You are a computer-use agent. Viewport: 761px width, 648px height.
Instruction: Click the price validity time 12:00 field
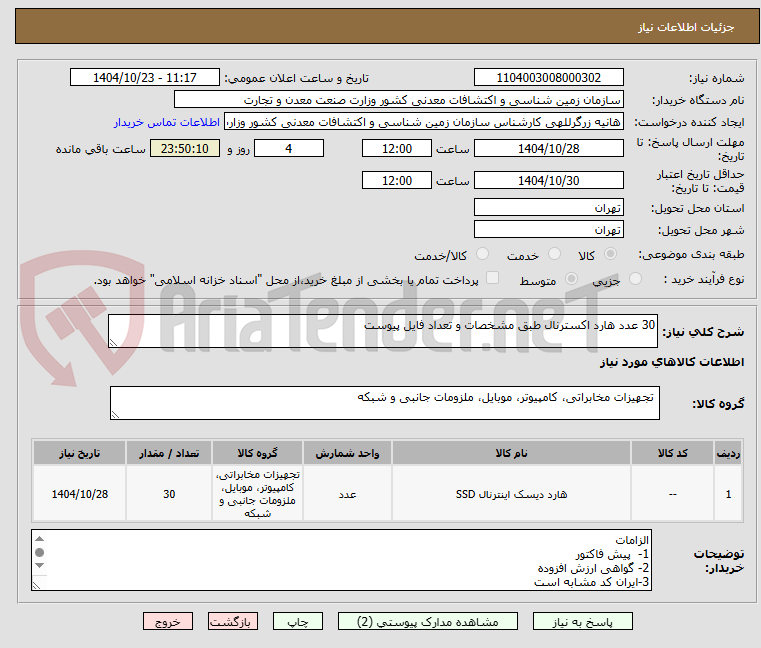(x=397, y=181)
